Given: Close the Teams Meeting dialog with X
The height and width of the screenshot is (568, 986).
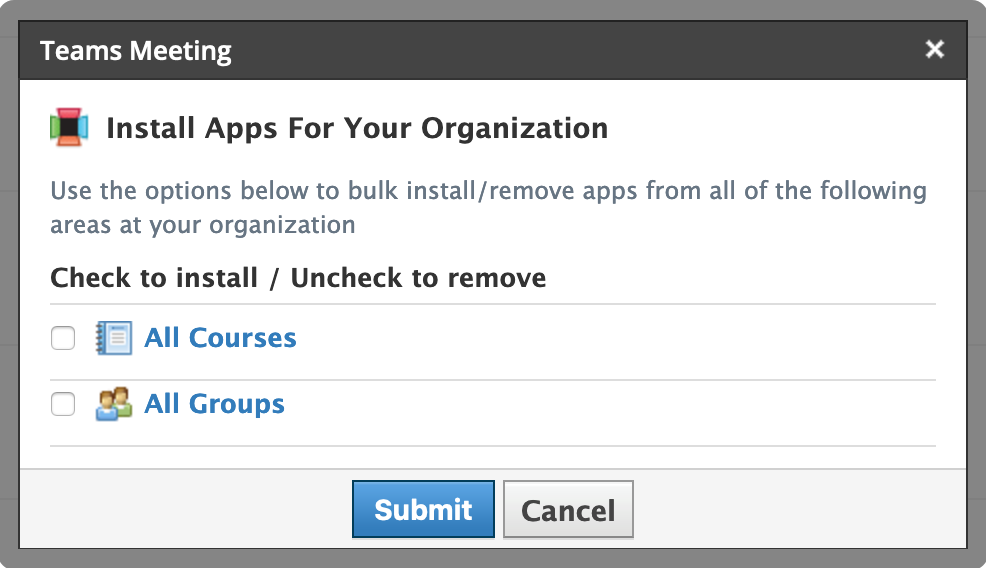Looking at the screenshot, I should coord(935,49).
